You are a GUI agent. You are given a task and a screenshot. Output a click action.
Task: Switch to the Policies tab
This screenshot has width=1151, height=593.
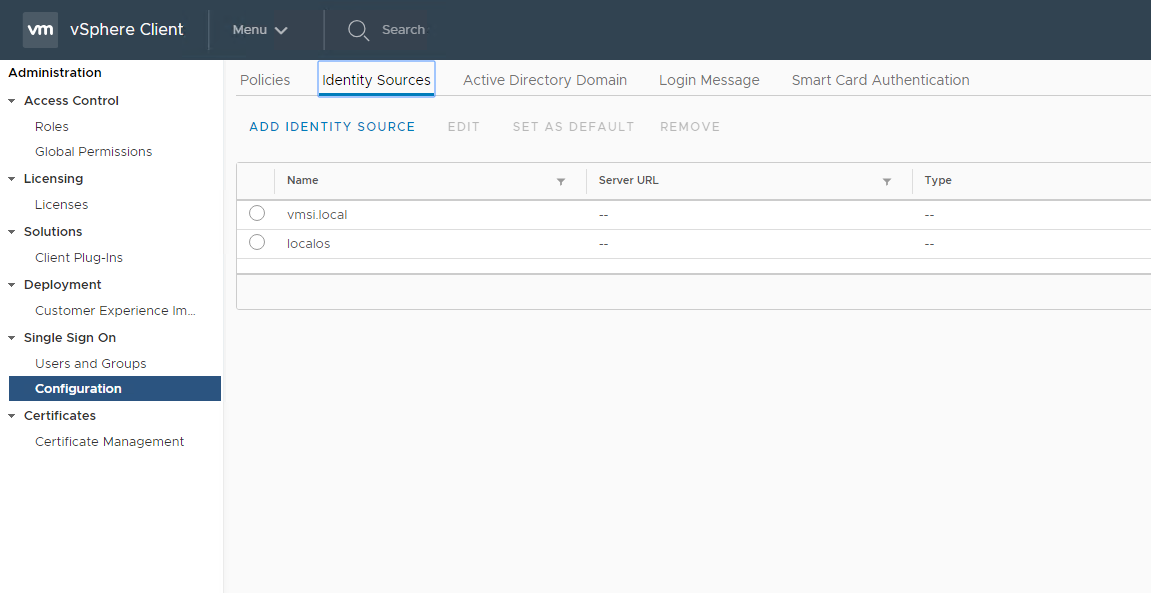pos(265,80)
